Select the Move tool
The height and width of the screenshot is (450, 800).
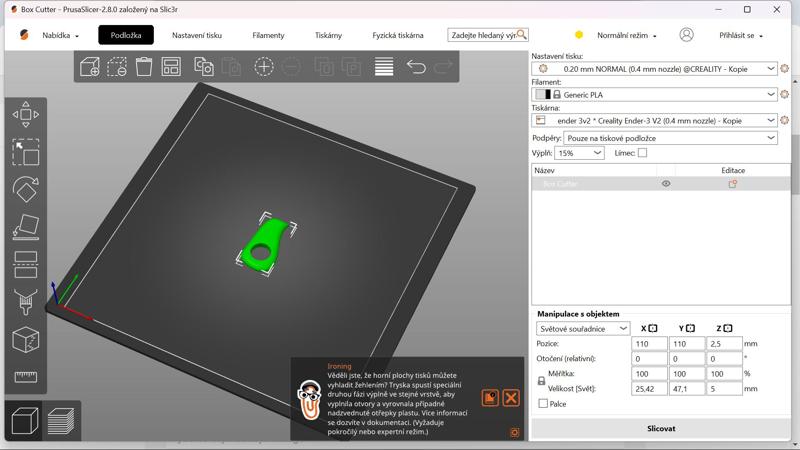(x=26, y=114)
